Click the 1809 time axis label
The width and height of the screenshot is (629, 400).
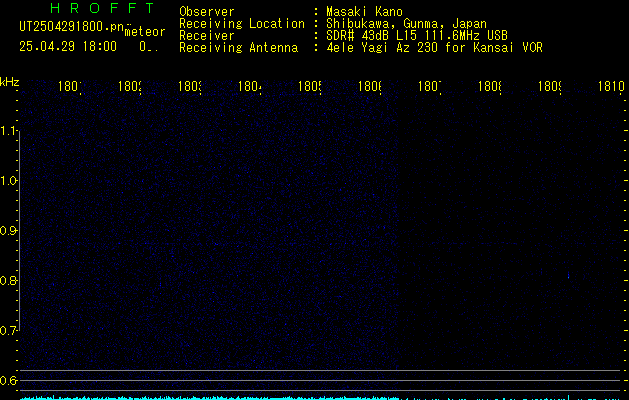pyautogui.click(x=550, y=86)
